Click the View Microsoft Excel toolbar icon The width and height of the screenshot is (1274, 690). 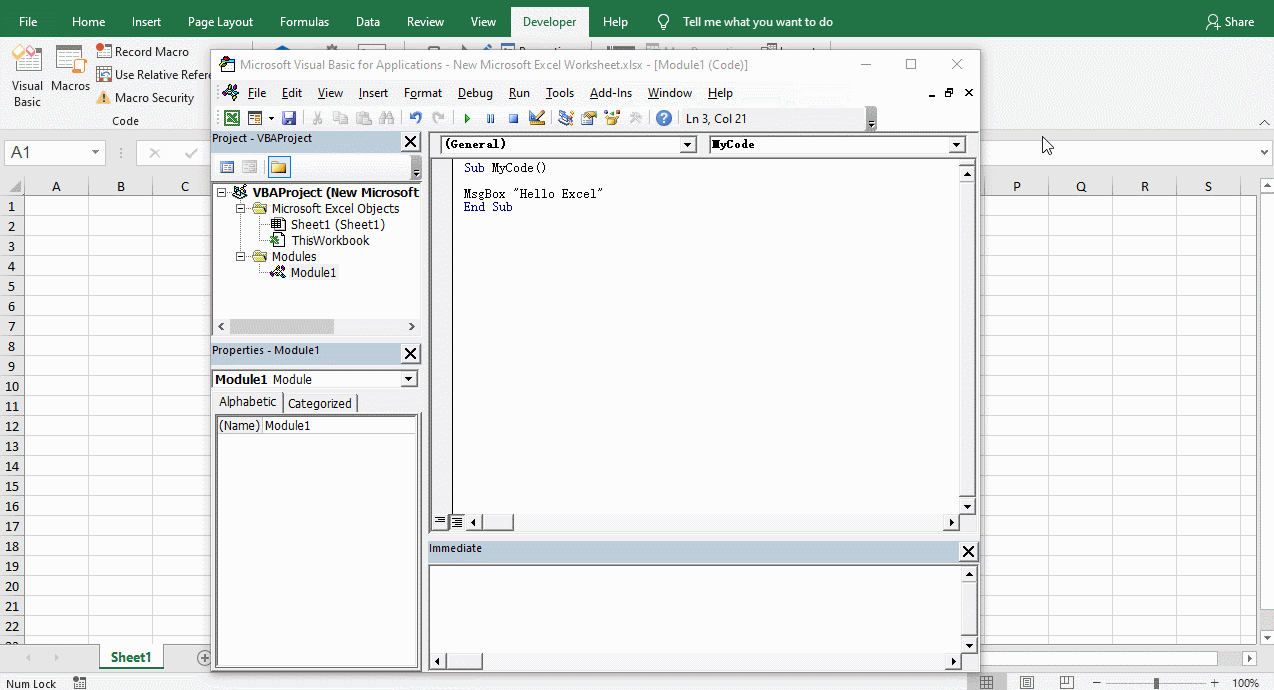click(231, 118)
